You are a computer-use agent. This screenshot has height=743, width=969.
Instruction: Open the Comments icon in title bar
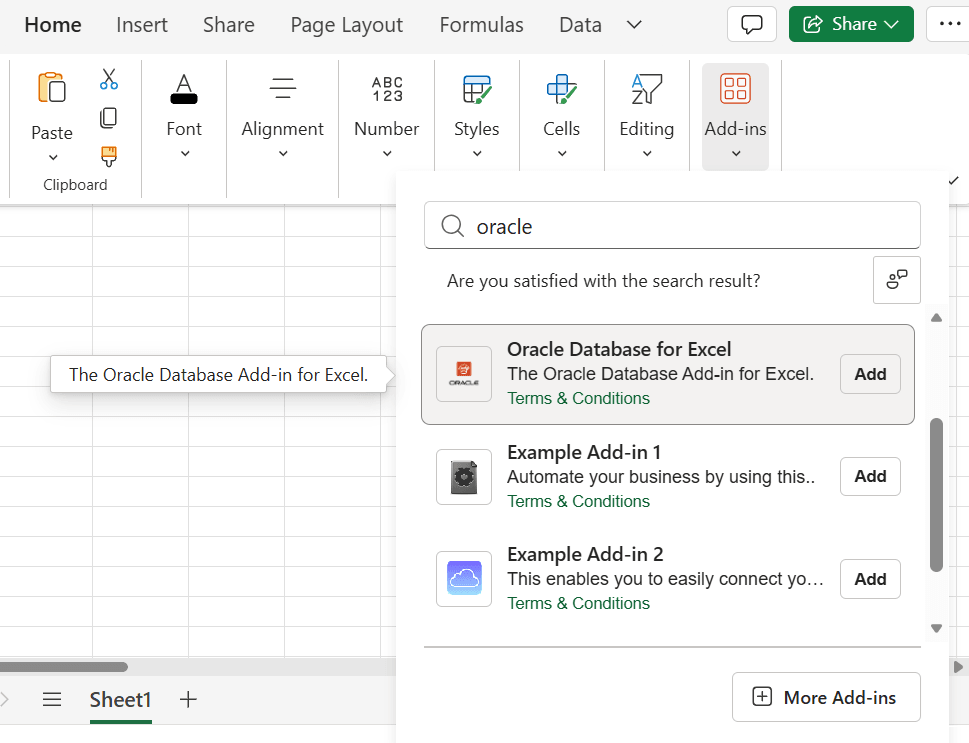point(751,24)
